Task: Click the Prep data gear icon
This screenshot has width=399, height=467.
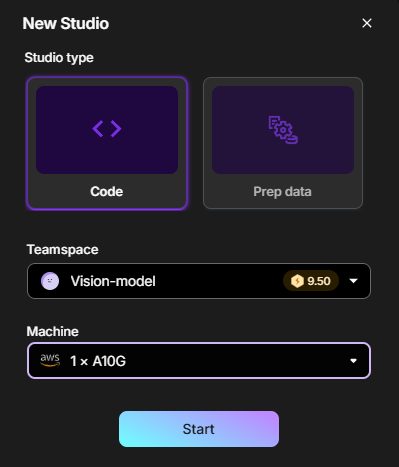Action: 283,130
